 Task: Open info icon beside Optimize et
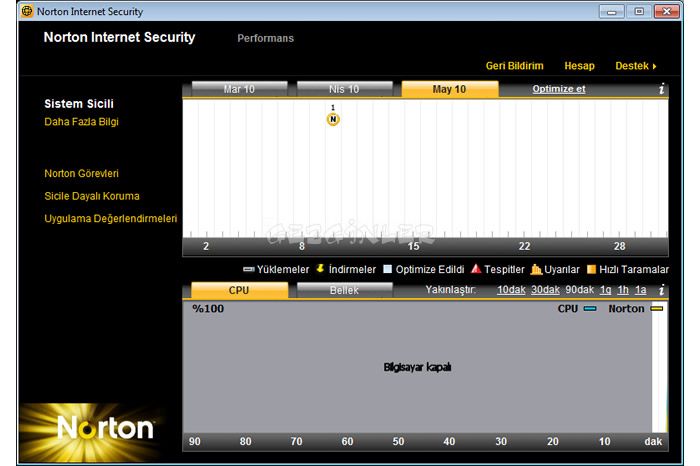pyautogui.click(x=662, y=89)
